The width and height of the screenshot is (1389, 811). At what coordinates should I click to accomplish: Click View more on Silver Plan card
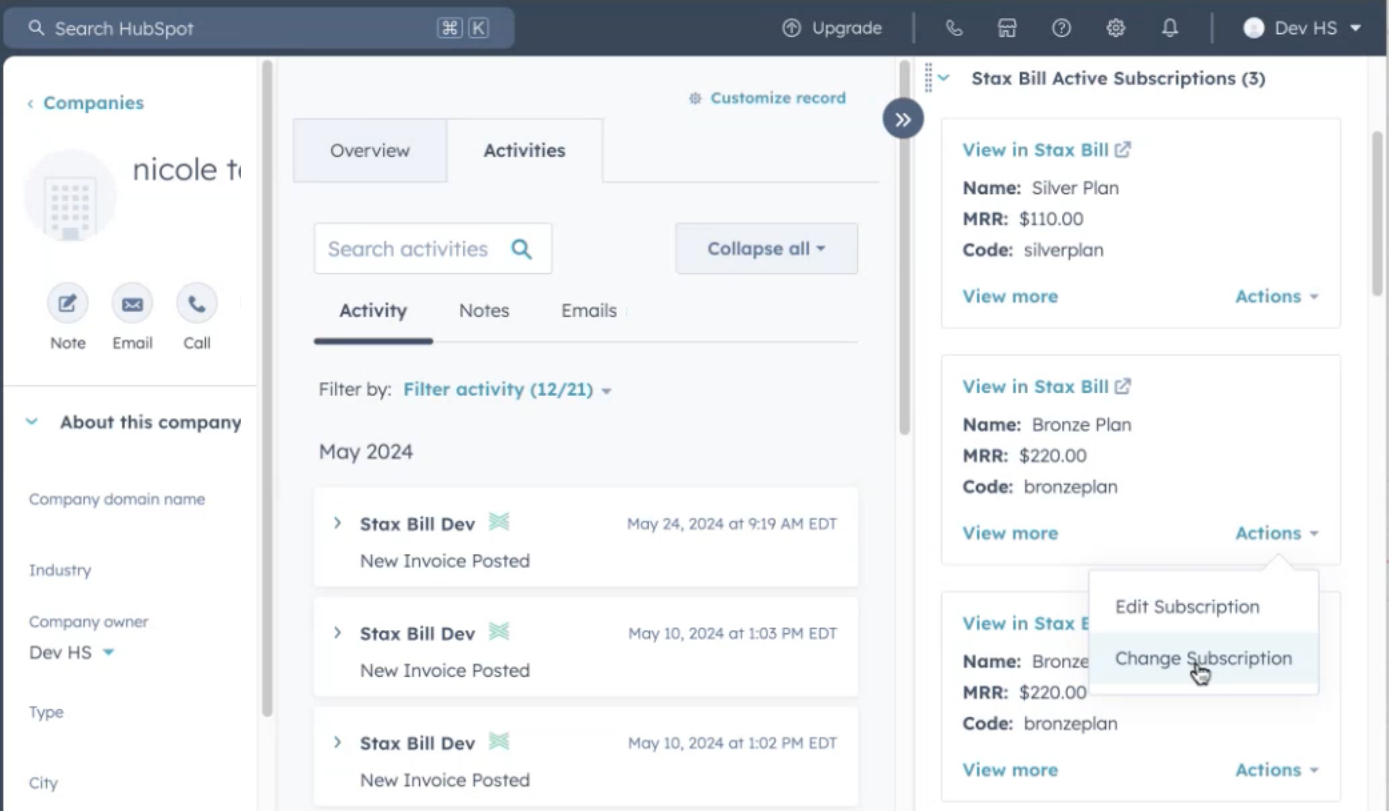point(1010,296)
